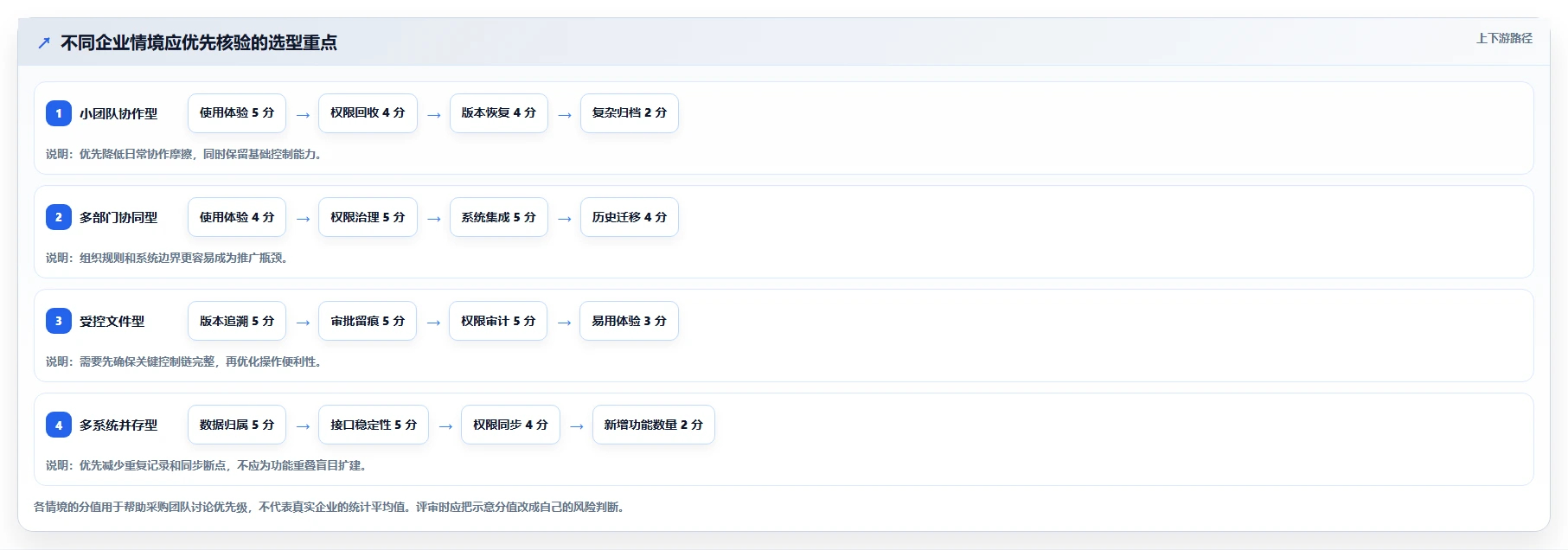Click the 权限审计 5 分 chip
The image size is (1568, 550).
pyautogui.click(x=498, y=321)
